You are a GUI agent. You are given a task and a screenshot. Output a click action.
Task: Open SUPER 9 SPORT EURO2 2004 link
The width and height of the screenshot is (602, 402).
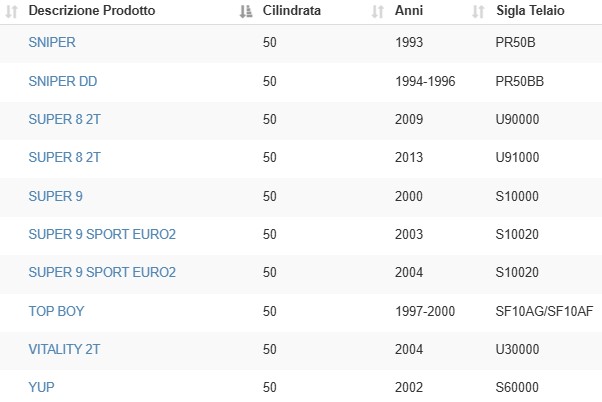[x=102, y=272]
